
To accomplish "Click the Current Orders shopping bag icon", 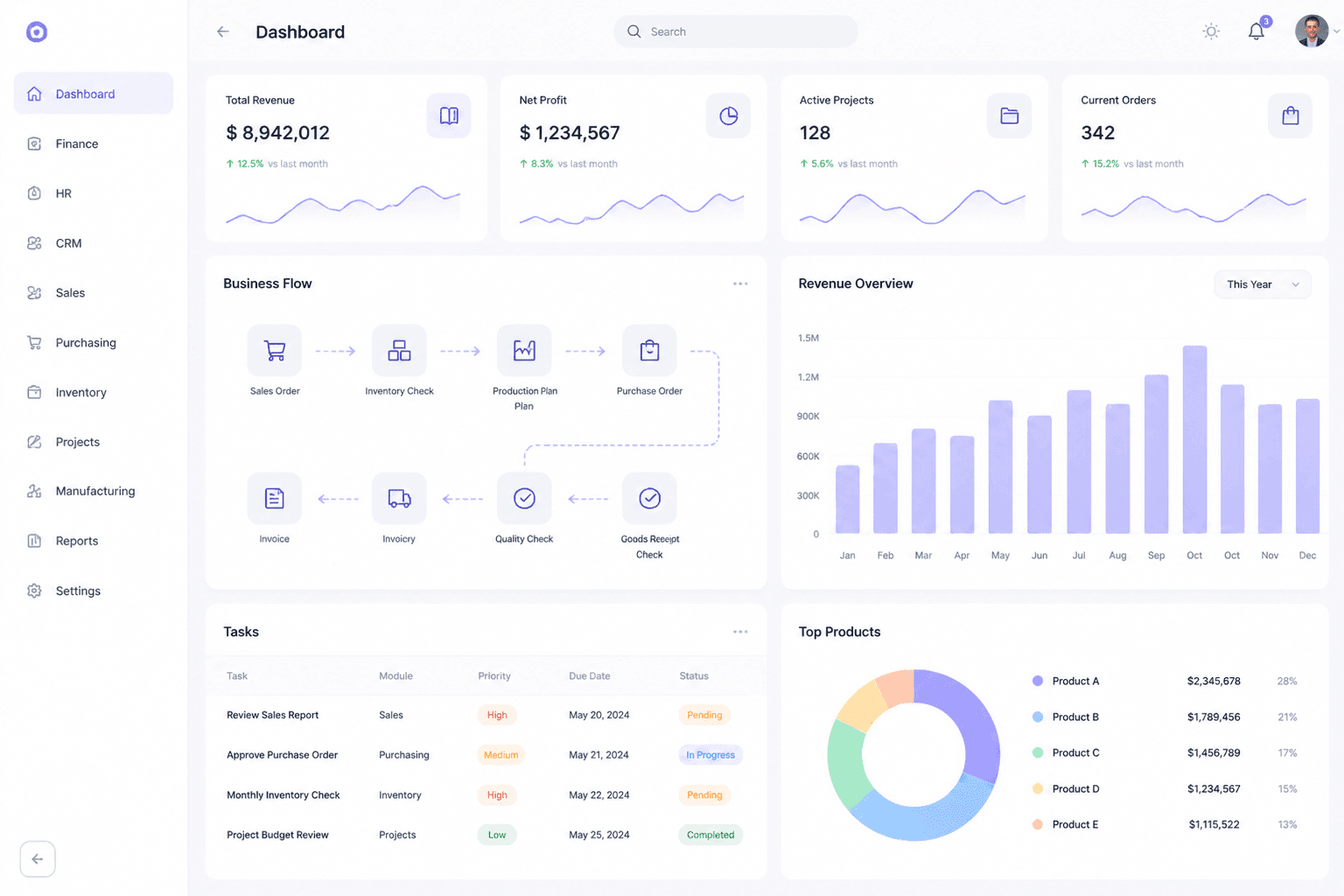I will [1290, 115].
